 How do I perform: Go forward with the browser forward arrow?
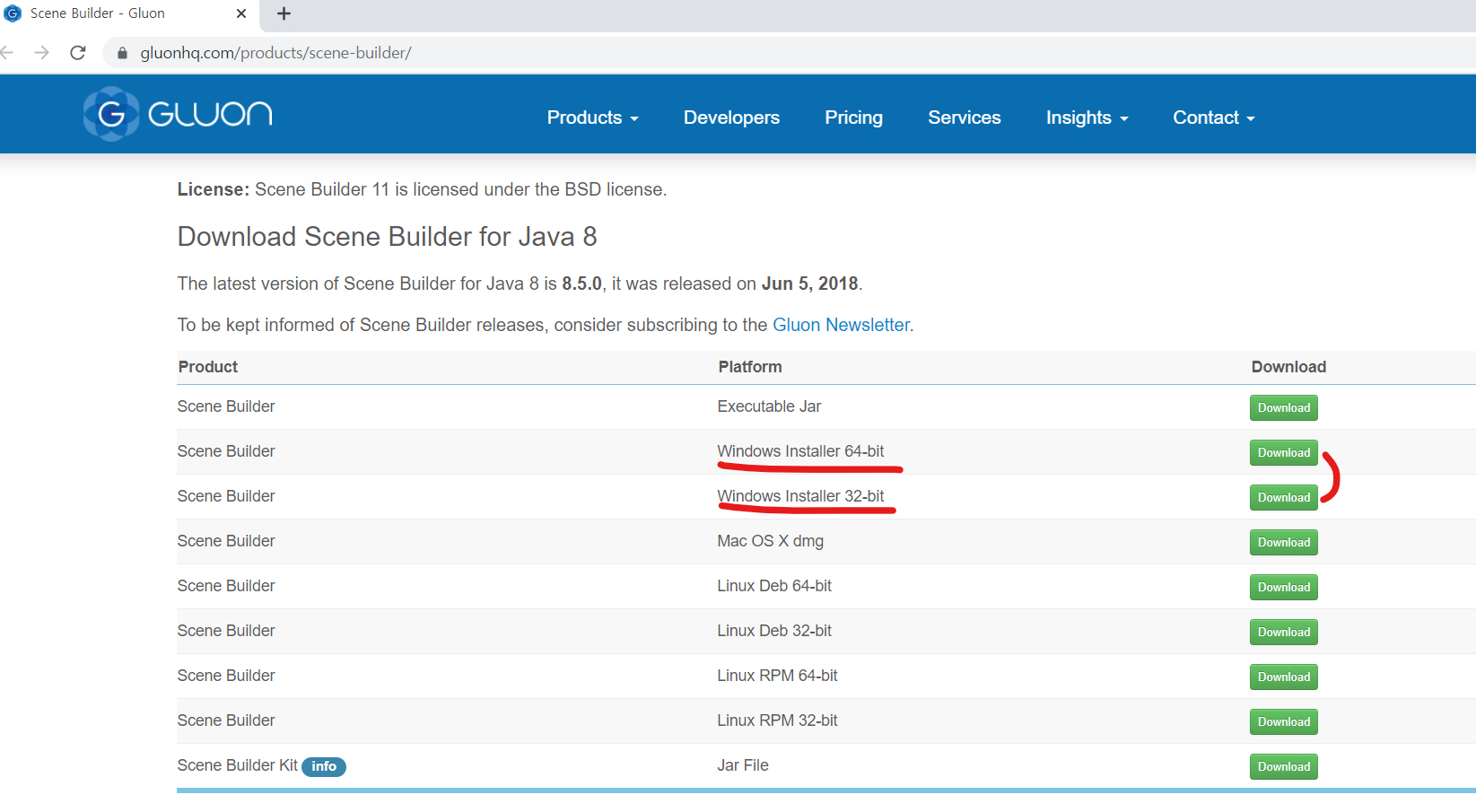(41, 53)
